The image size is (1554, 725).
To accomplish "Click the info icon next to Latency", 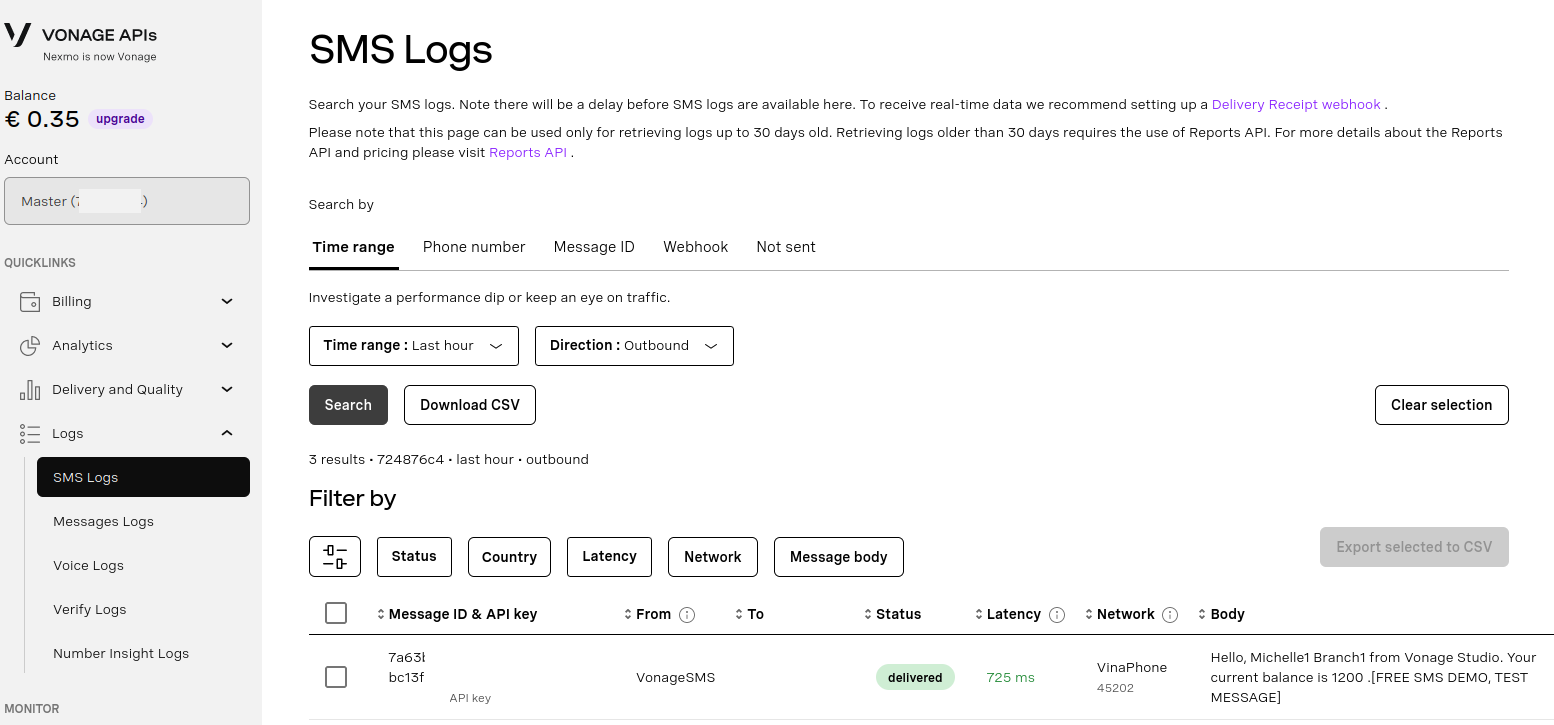I will point(1057,614).
